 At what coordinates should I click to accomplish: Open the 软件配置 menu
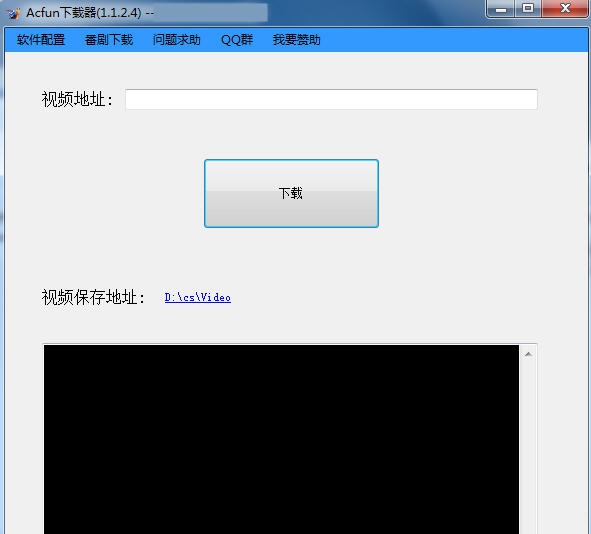41,40
